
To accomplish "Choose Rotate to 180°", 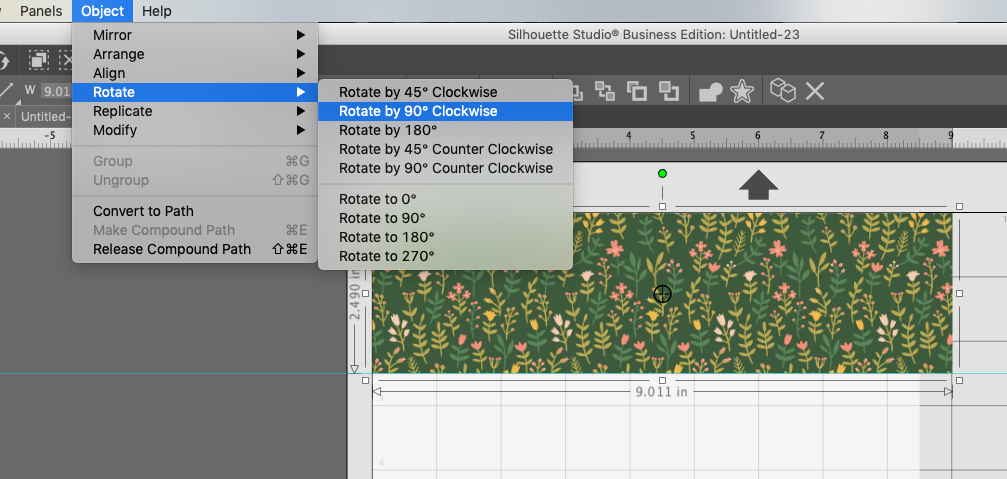I will 445,237.
